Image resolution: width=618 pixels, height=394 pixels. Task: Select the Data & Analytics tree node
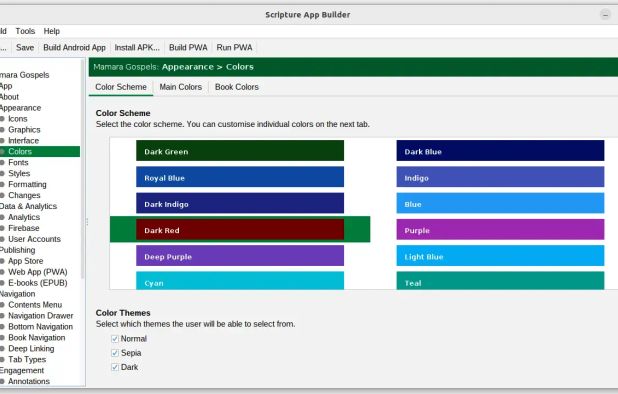click(28, 206)
